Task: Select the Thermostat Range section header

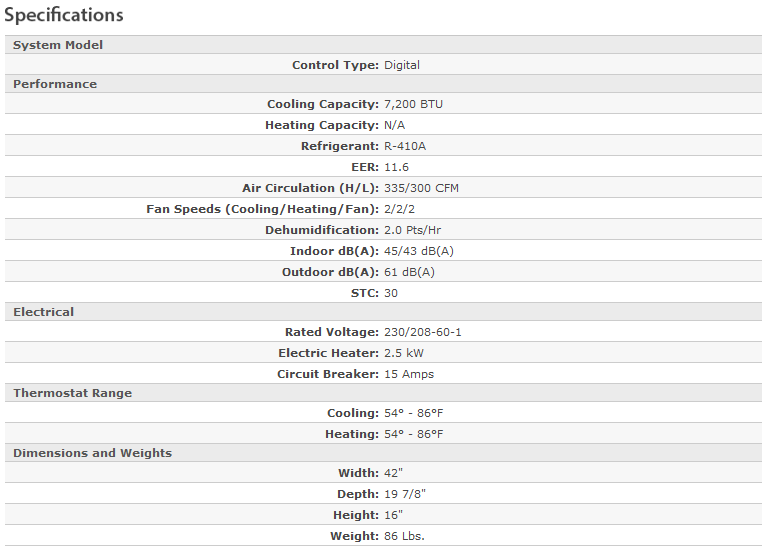Action: click(x=72, y=393)
